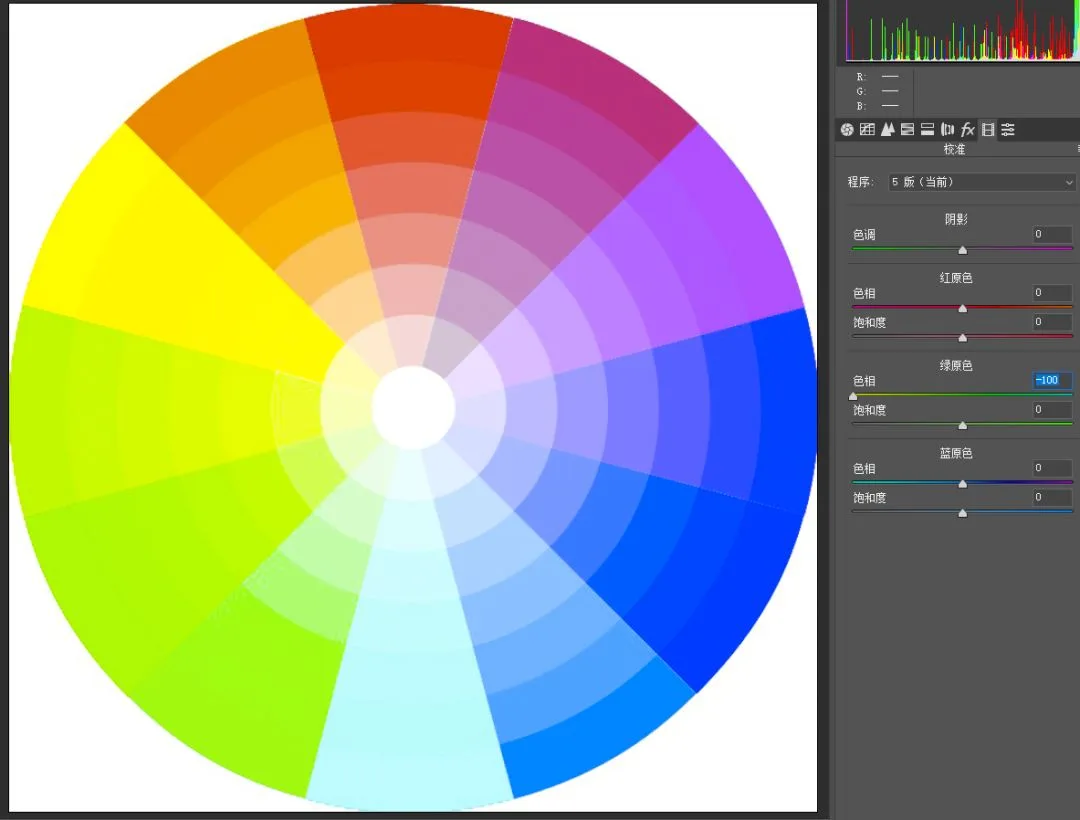Click the 绿原色 饱和度 slider handle

(x=963, y=425)
